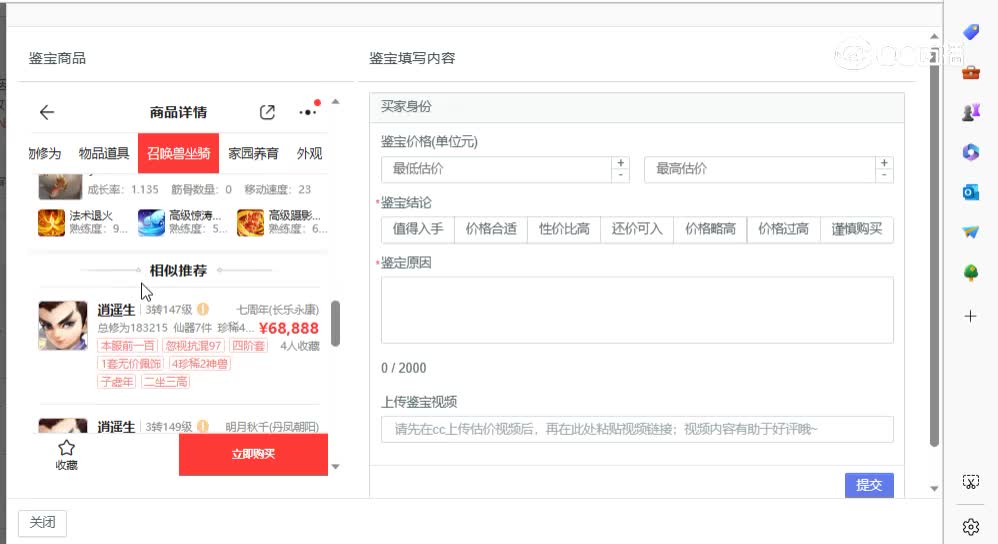Open the three-dot more menu icon

pyautogui.click(x=308, y=112)
